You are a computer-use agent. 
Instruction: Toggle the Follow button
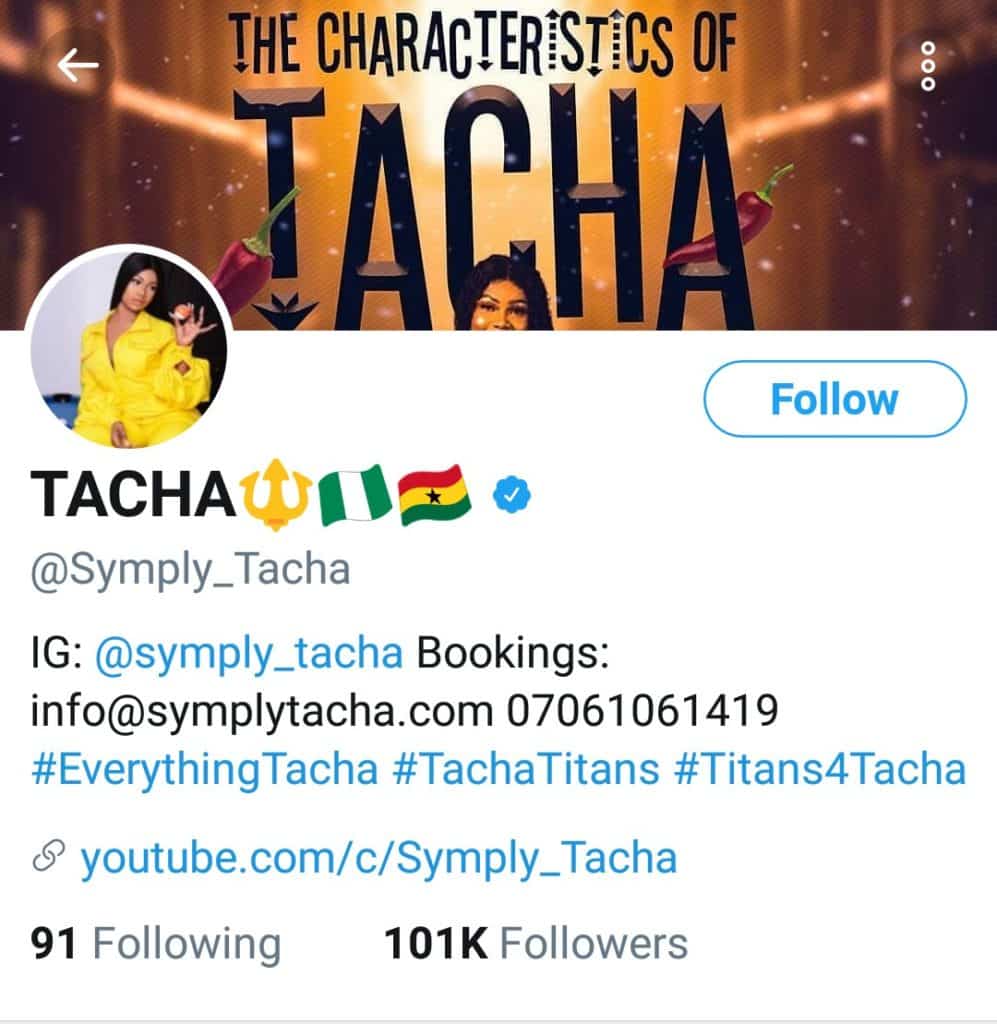[835, 399]
